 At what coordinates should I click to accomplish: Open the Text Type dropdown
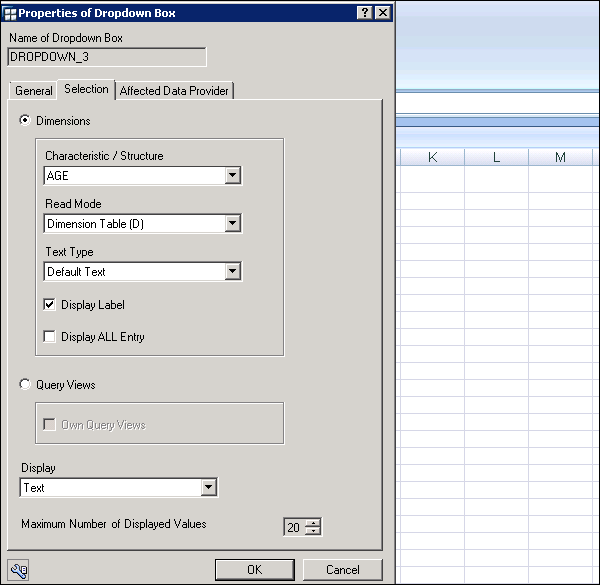[232, 272]
